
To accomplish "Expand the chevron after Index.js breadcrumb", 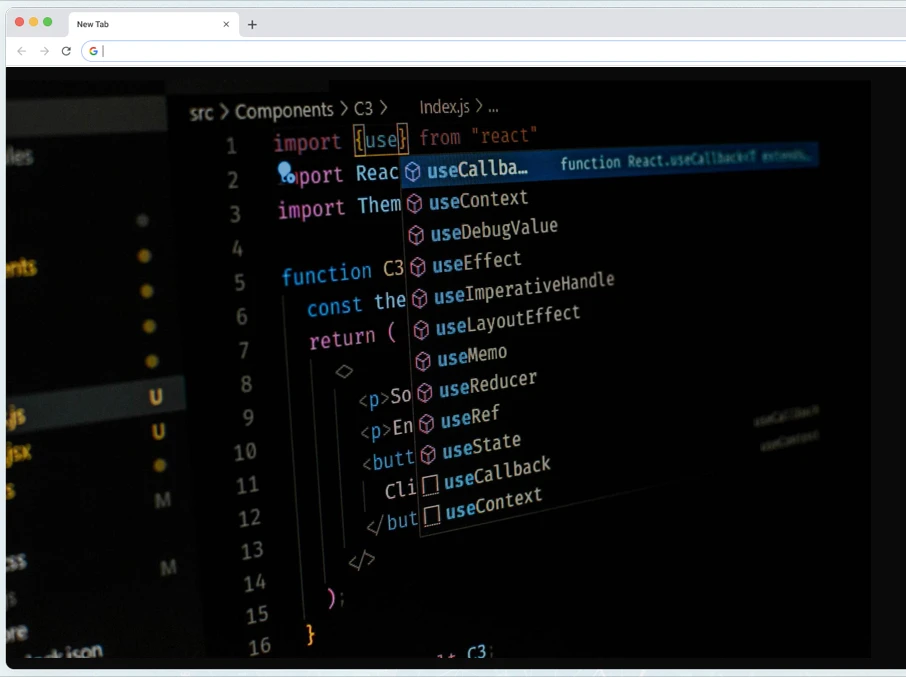I will (478, 106).
